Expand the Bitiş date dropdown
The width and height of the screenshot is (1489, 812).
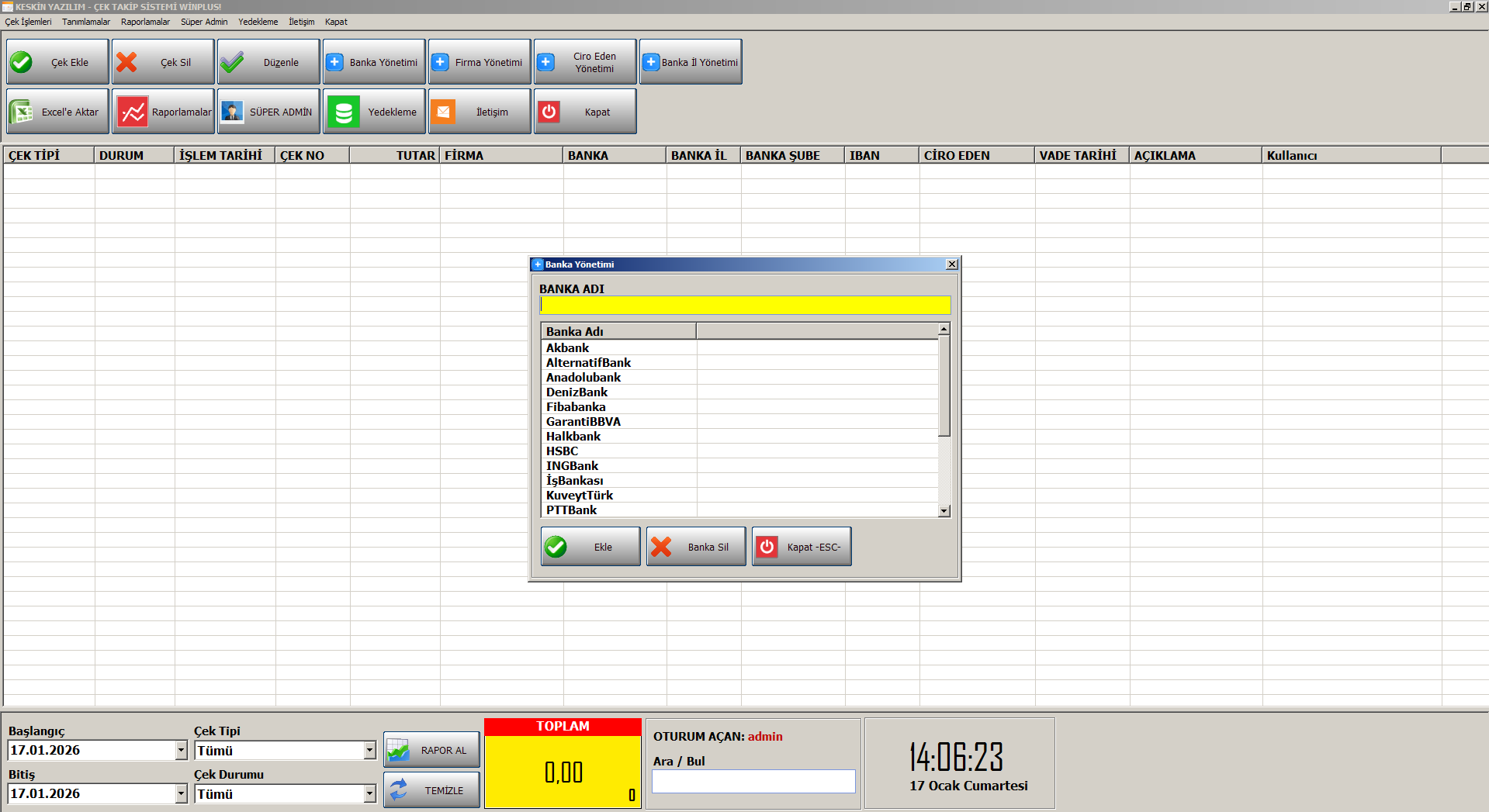[x=181, y=793]
